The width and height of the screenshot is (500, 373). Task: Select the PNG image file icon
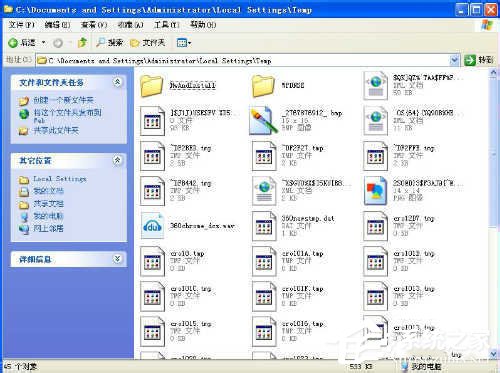[x=376, y=191]
